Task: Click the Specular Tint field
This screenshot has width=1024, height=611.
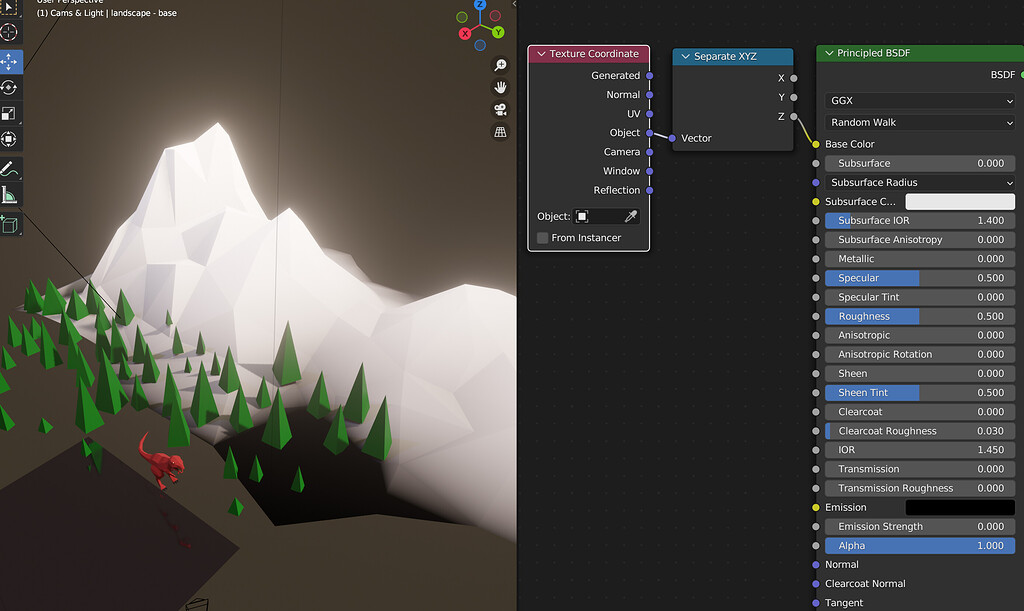Action: (920, 297)
